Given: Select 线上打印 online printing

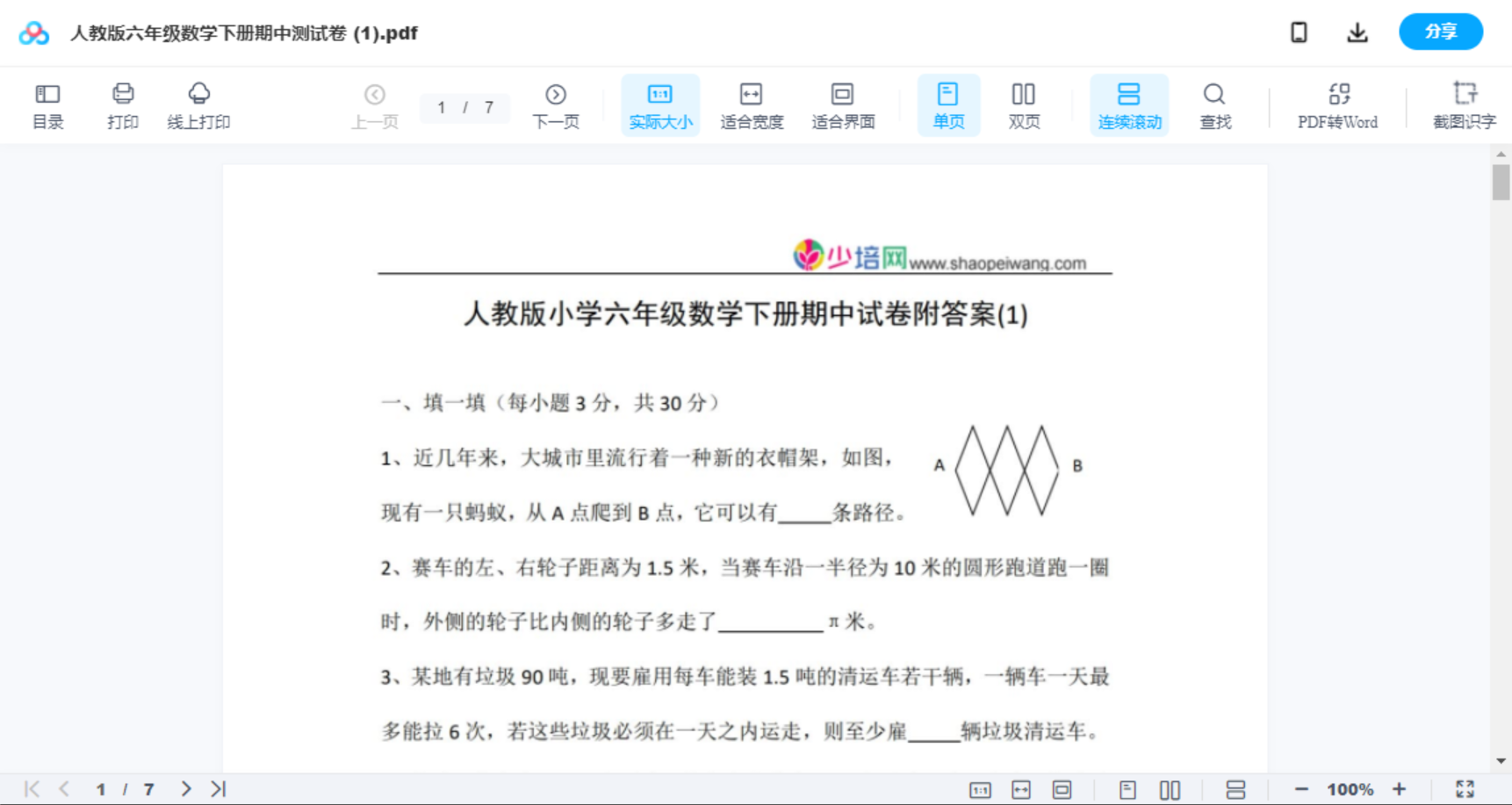Looking at the screenshot, I should click(x=198, y=104).
